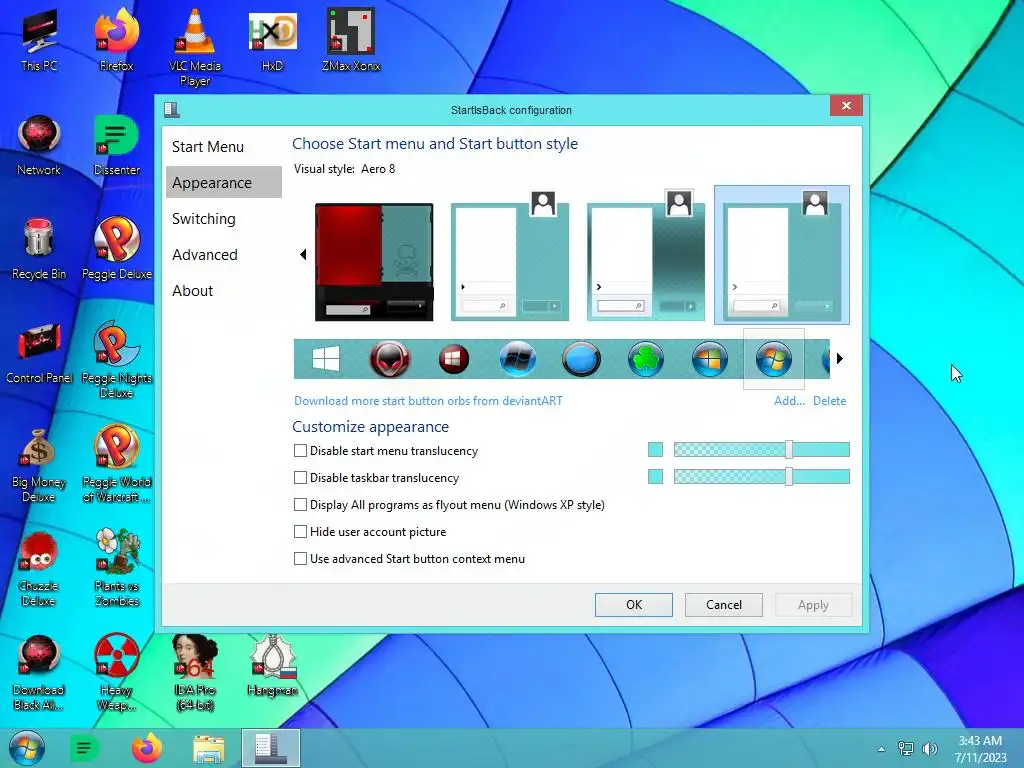Launch Peggle Deluxe shortcut
1024x768 pixels.
click(x=117, y=249)
